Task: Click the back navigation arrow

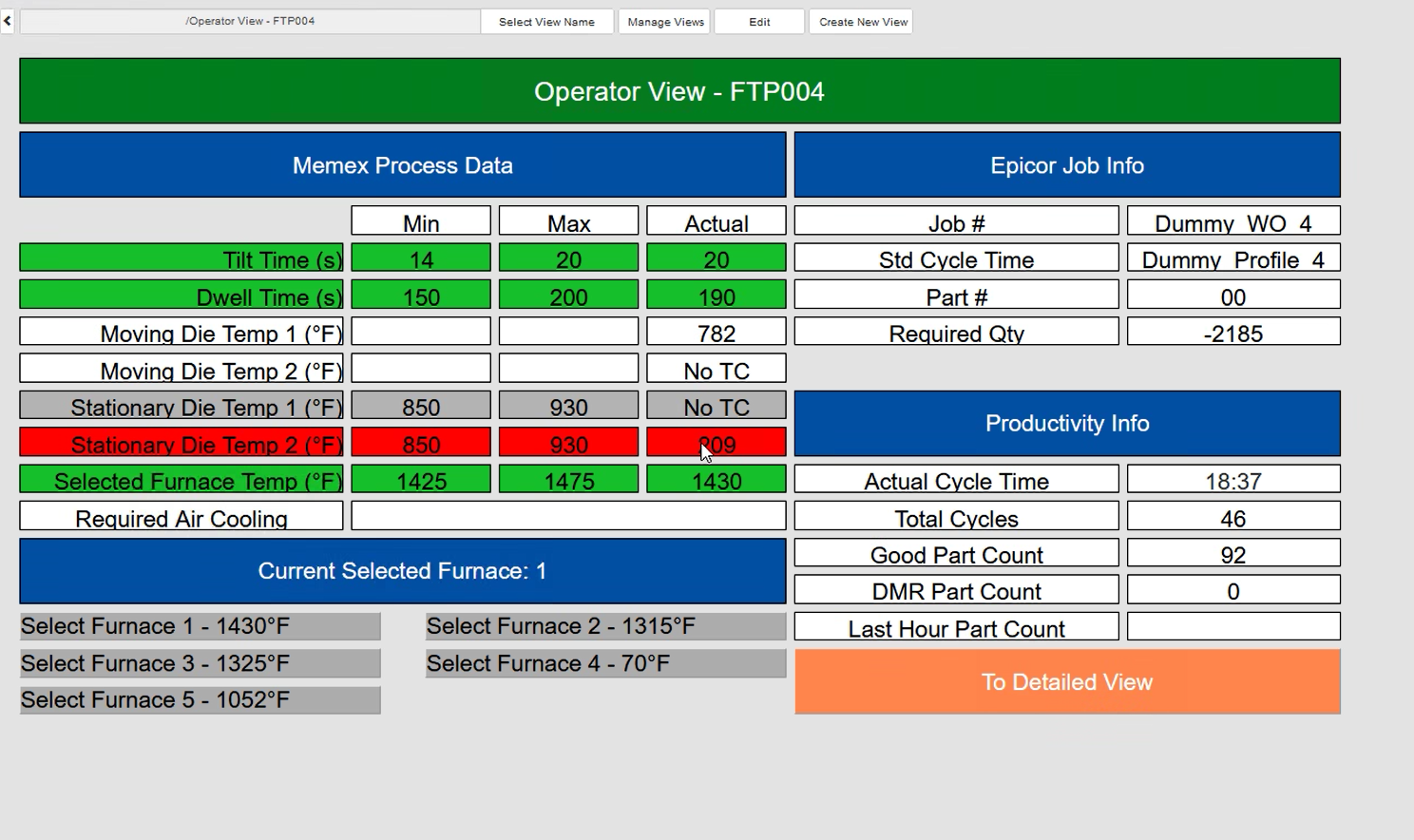Action: coord(7,21)
